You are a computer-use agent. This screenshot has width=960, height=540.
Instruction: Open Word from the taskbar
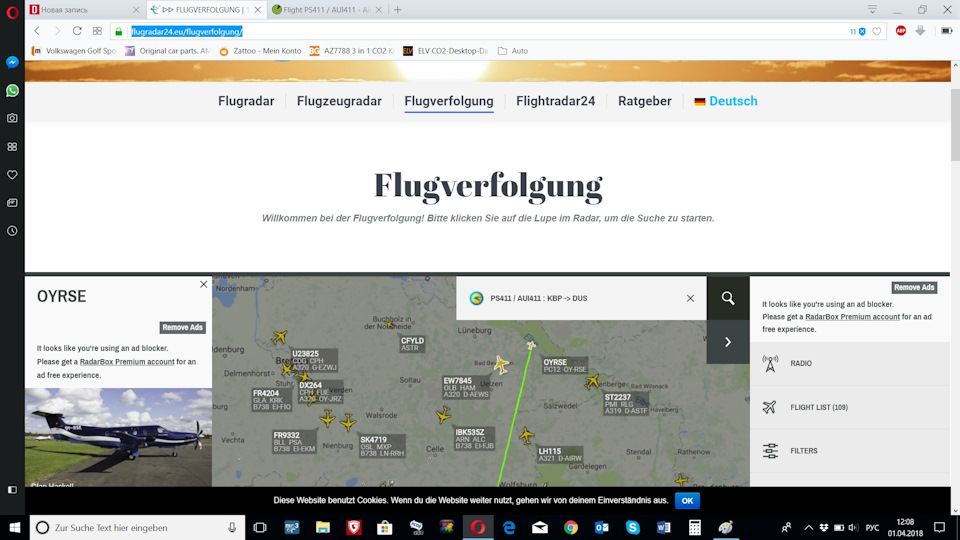[x=664, y=527]
